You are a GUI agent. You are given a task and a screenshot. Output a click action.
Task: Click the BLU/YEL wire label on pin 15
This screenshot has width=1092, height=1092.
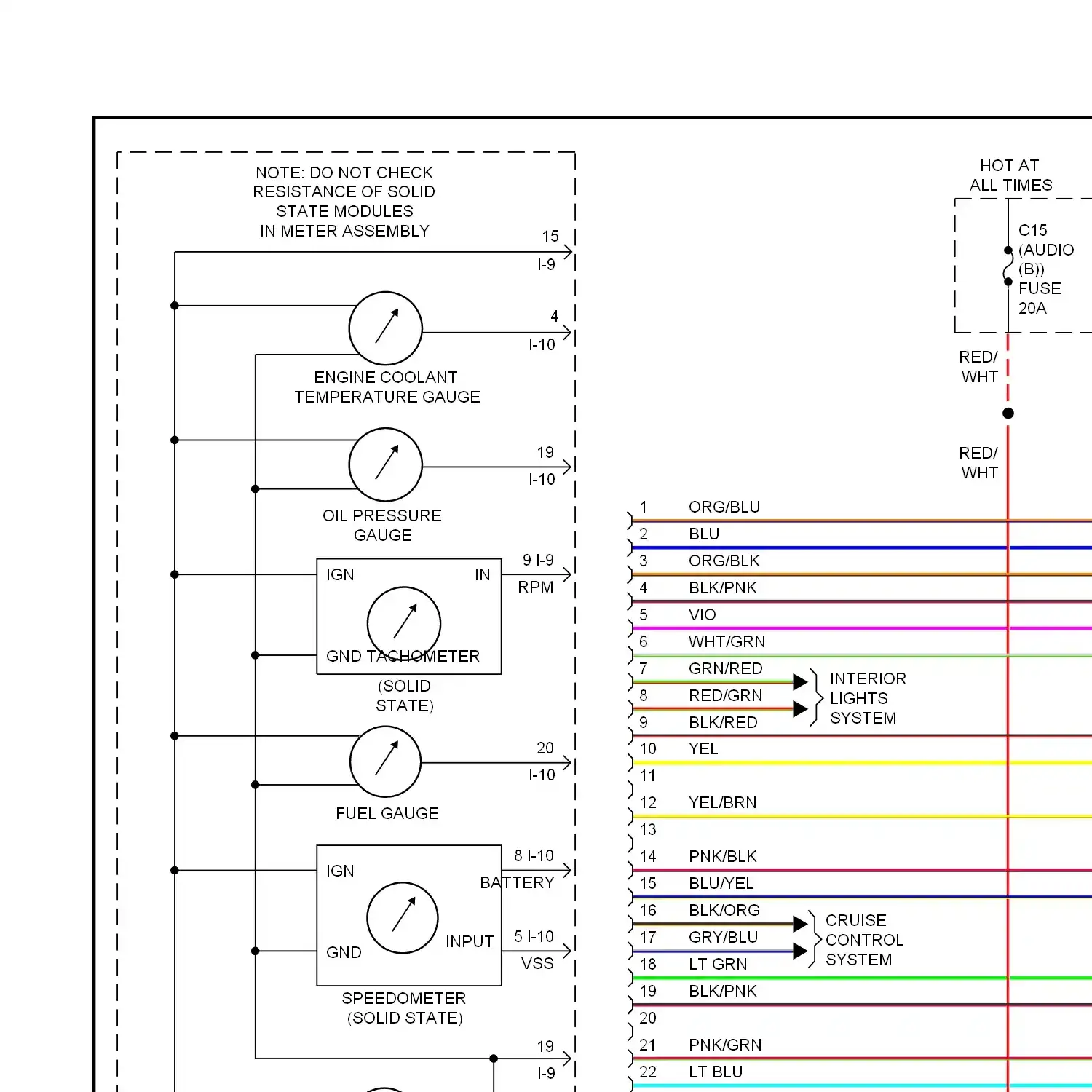tap(721, 883)
